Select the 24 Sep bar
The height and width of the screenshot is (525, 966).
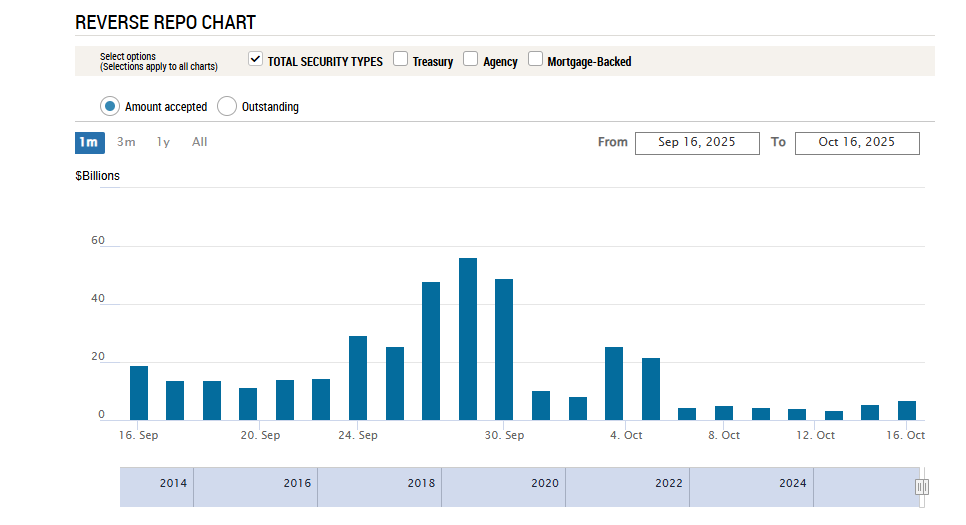[358, 378]
